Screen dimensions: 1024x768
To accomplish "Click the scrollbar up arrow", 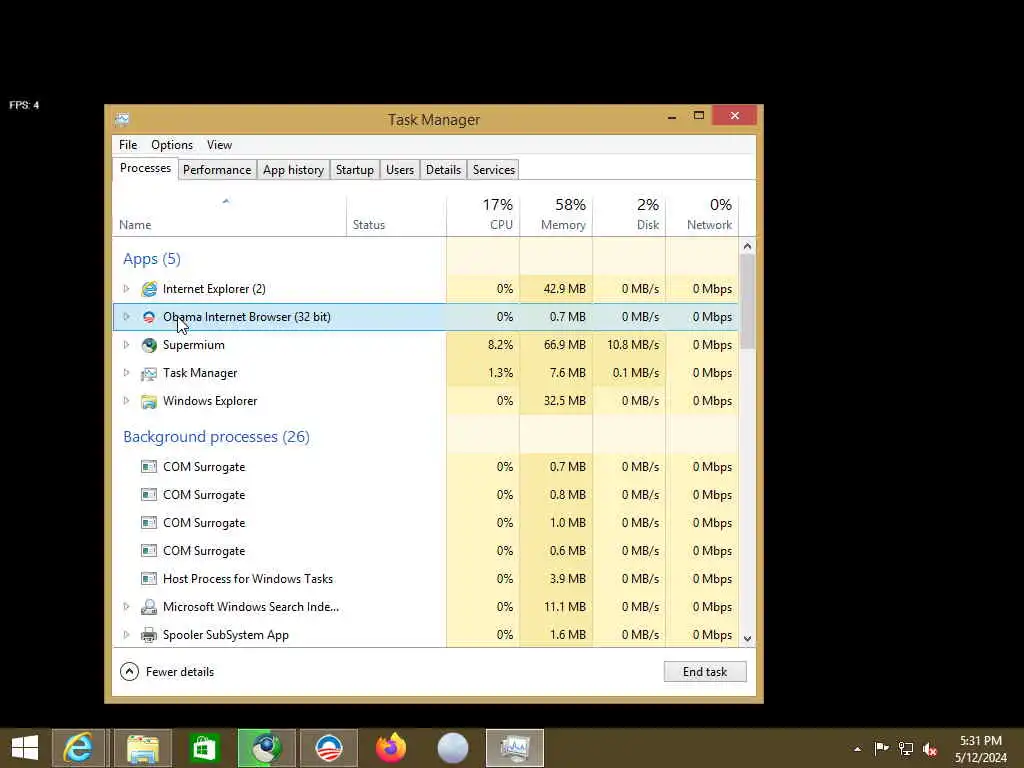I will tap(748, 246).
